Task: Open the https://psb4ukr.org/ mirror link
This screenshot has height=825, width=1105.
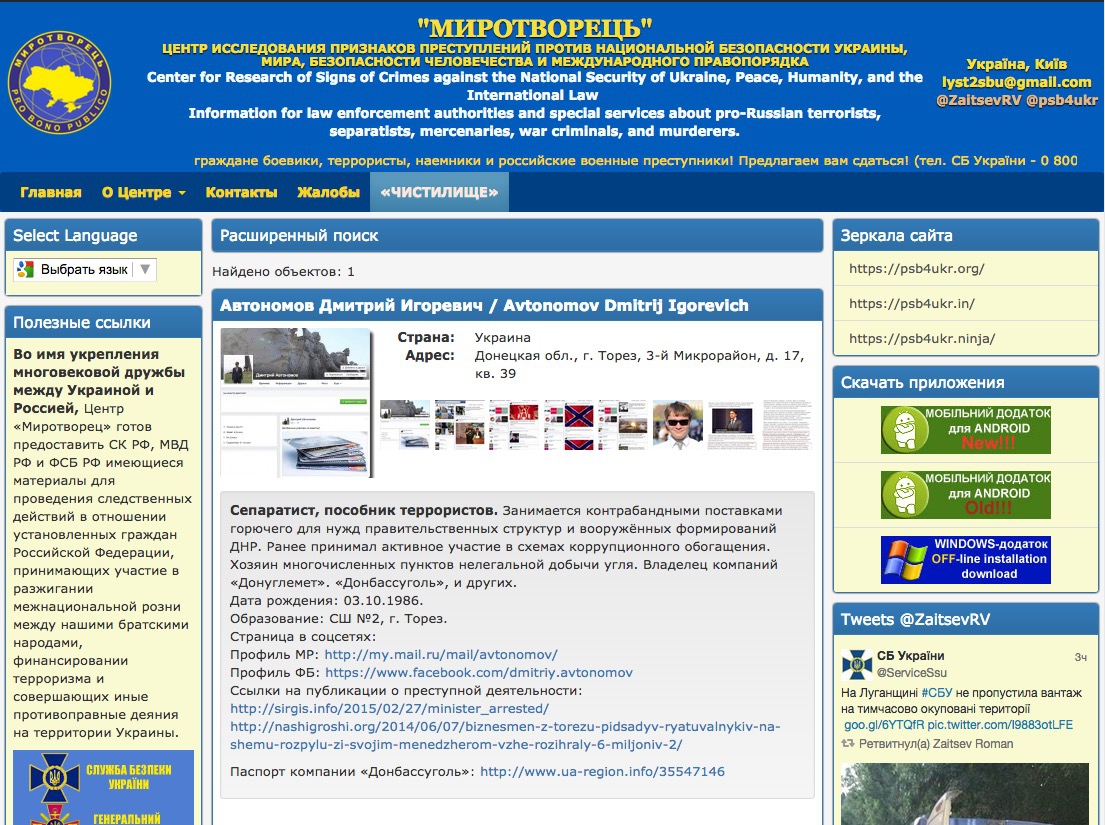Action: (x=916, y=268)
